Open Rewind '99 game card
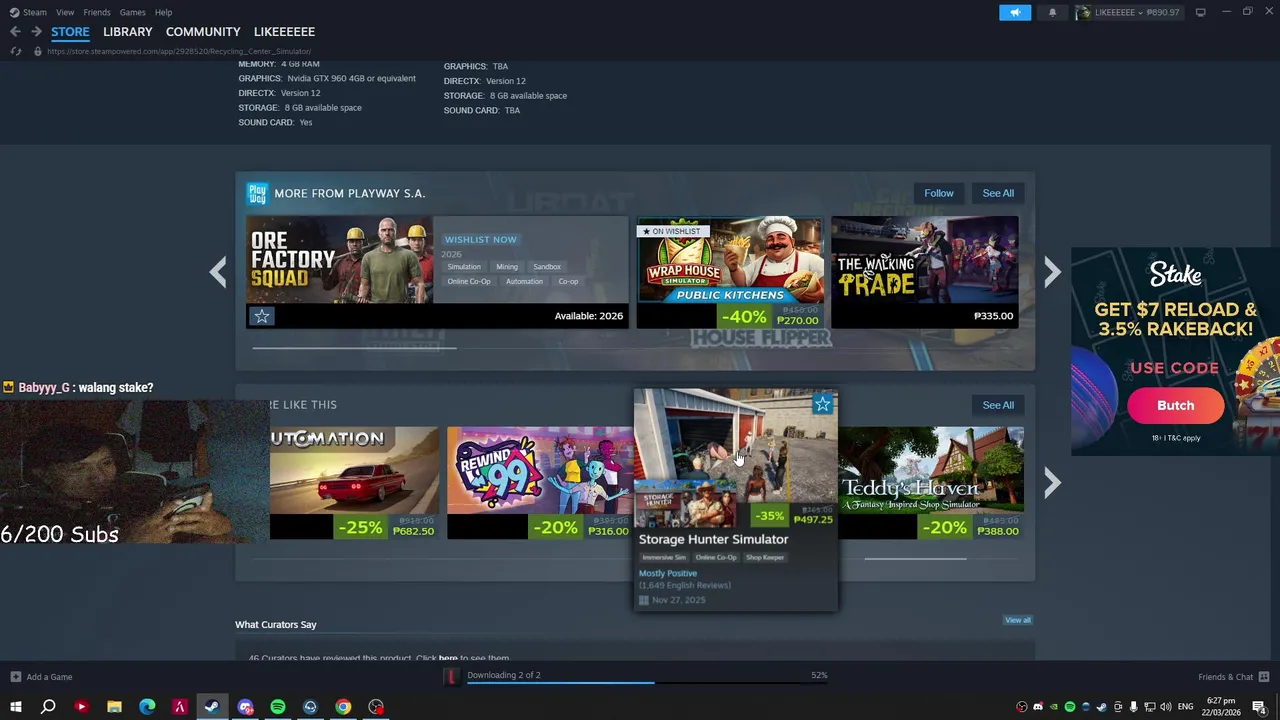 pos(540,483)
